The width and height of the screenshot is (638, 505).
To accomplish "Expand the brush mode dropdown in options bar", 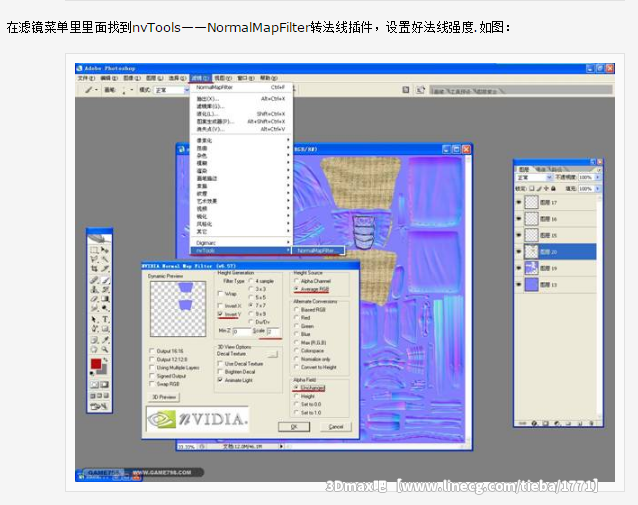I will [x=186, y=90].
